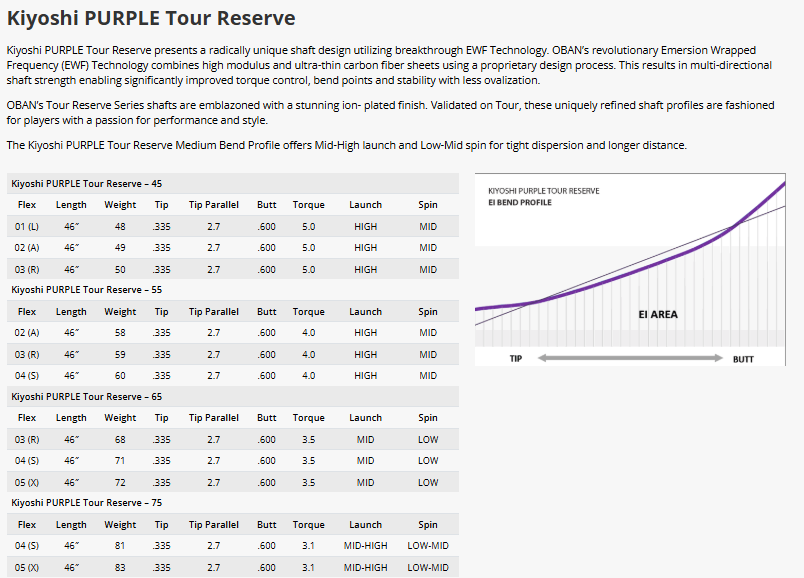This screenshot has height=578, width=804.
Task: Click the "Spin" column header in the 75 table
Action: click(428, 525)
